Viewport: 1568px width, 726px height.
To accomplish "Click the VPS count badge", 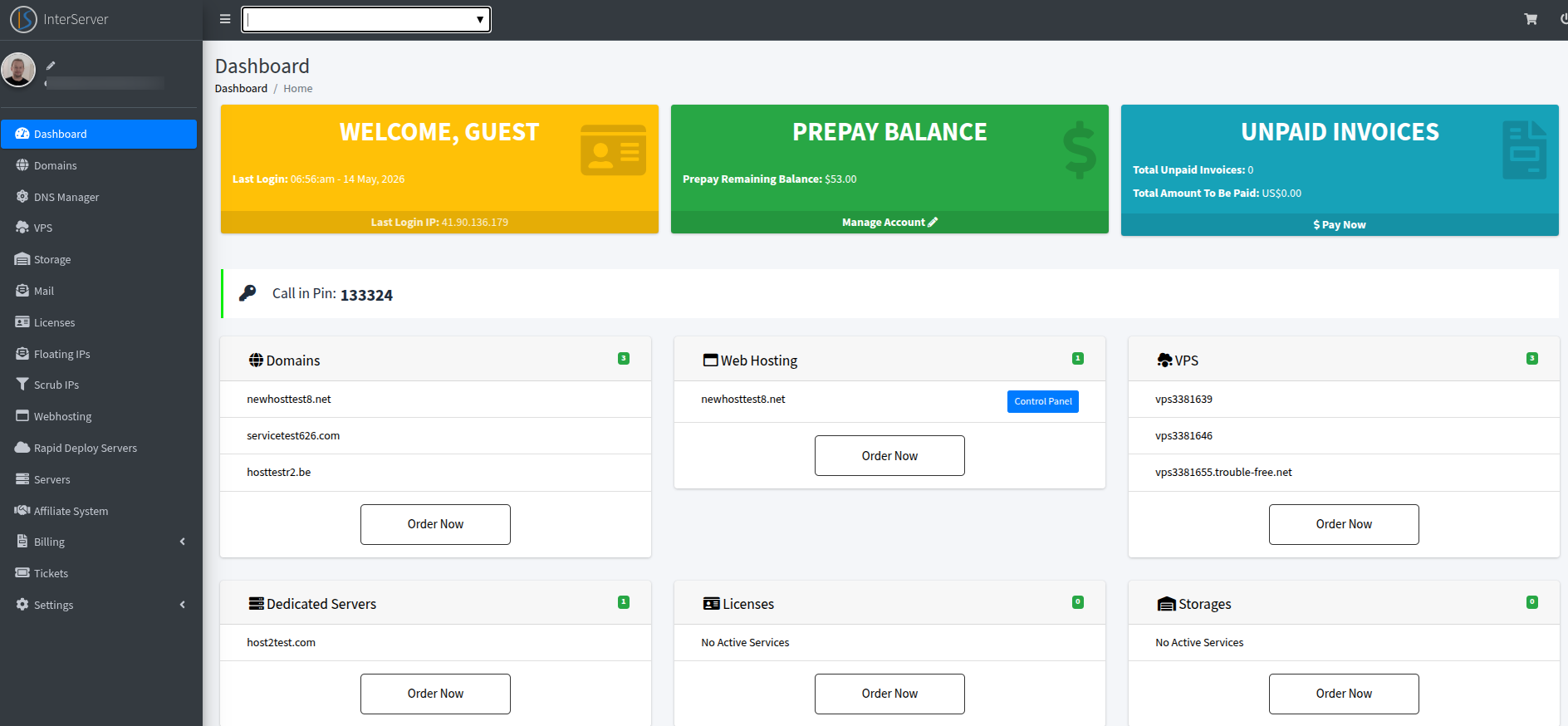I will pyautogui.click(x=1532, y=359).
